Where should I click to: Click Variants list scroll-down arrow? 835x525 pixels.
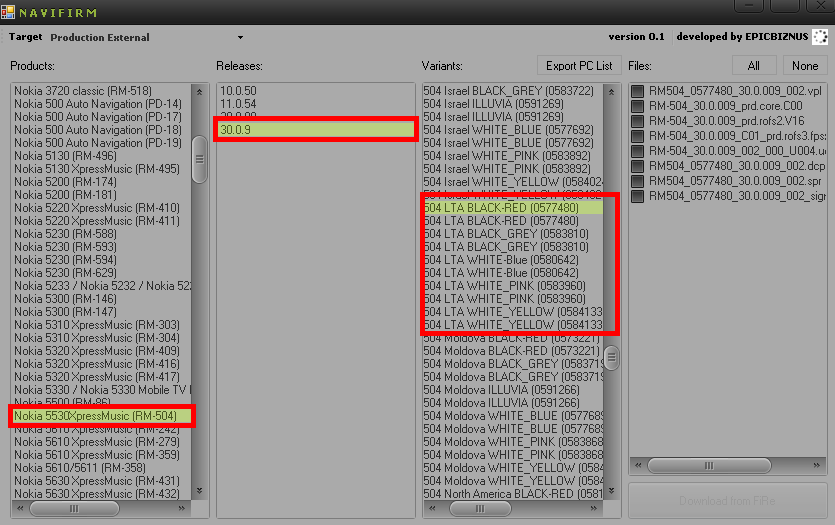coord(611,490)
